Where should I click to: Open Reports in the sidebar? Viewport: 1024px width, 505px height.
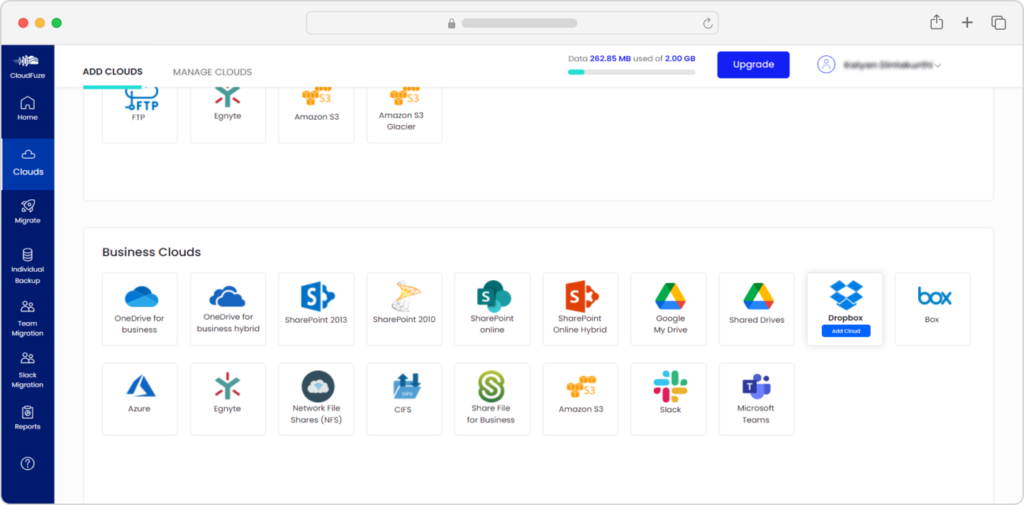click(27, 418)
